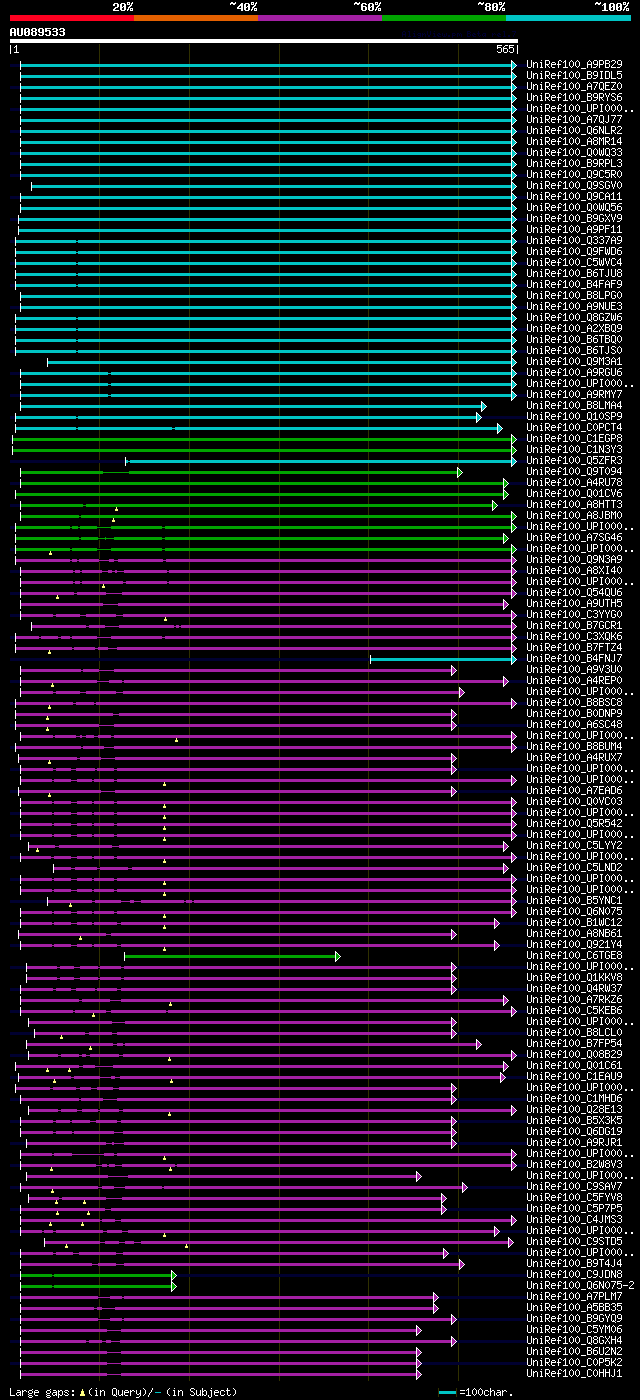640x1400 pixels.
Task: Select label UniRef100_Q5R542
Action: tap(574, 823)
